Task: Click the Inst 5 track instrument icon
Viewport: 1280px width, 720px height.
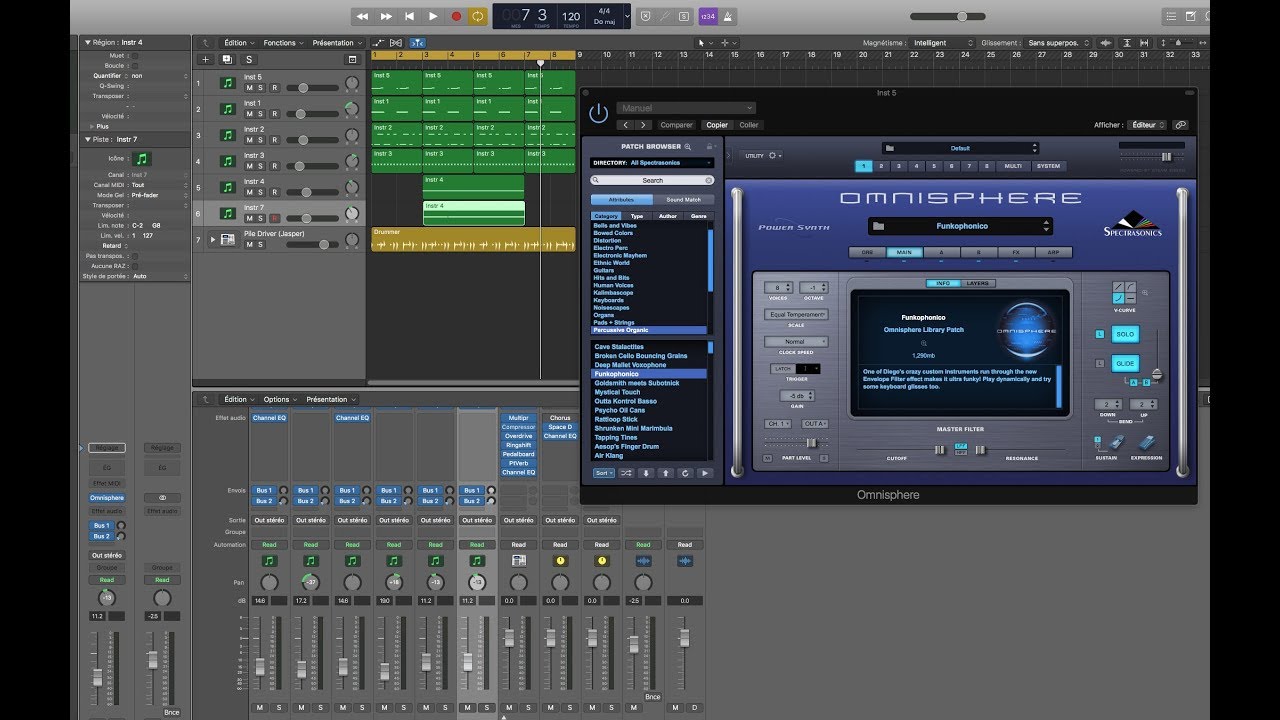Action: (228, 83)
